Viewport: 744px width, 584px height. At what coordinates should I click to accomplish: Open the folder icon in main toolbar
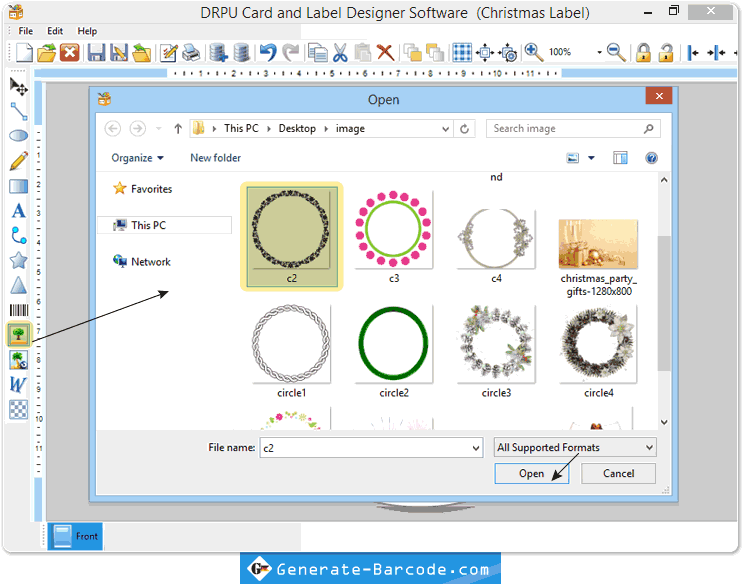click(x=46, y=52)
